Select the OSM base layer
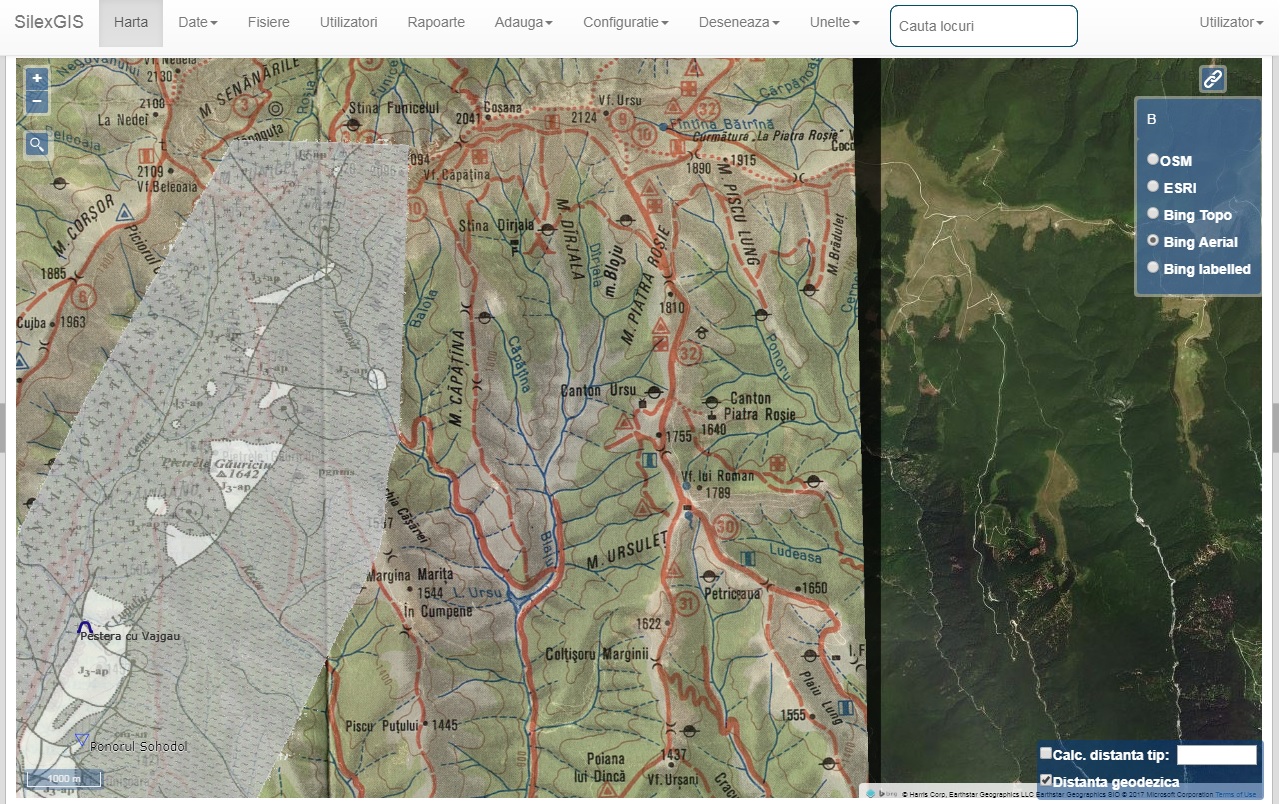Image resolution: width=1280 pixels, height=804 pixels. 1153,159
